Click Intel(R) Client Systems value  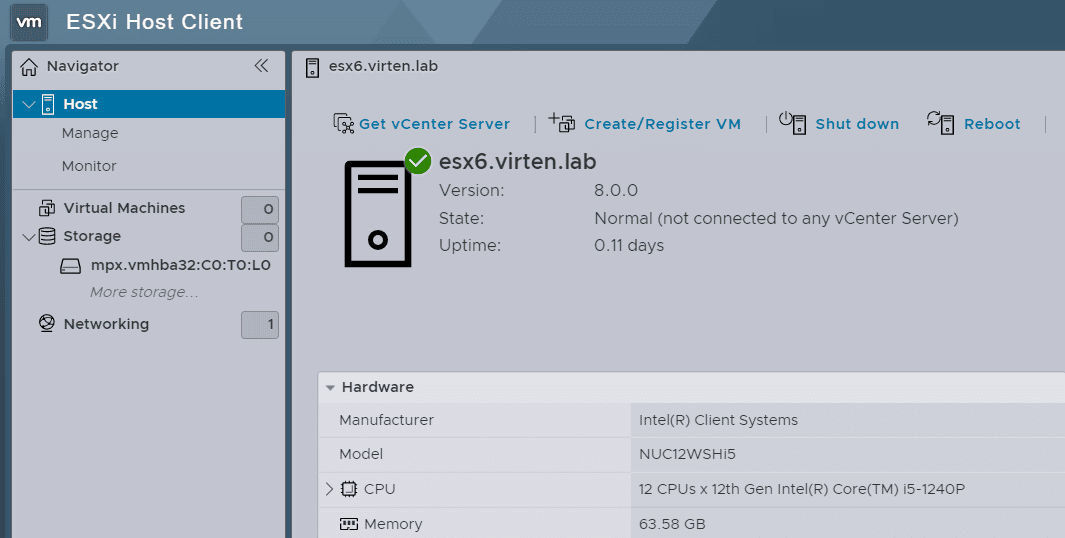click(718, 420)
